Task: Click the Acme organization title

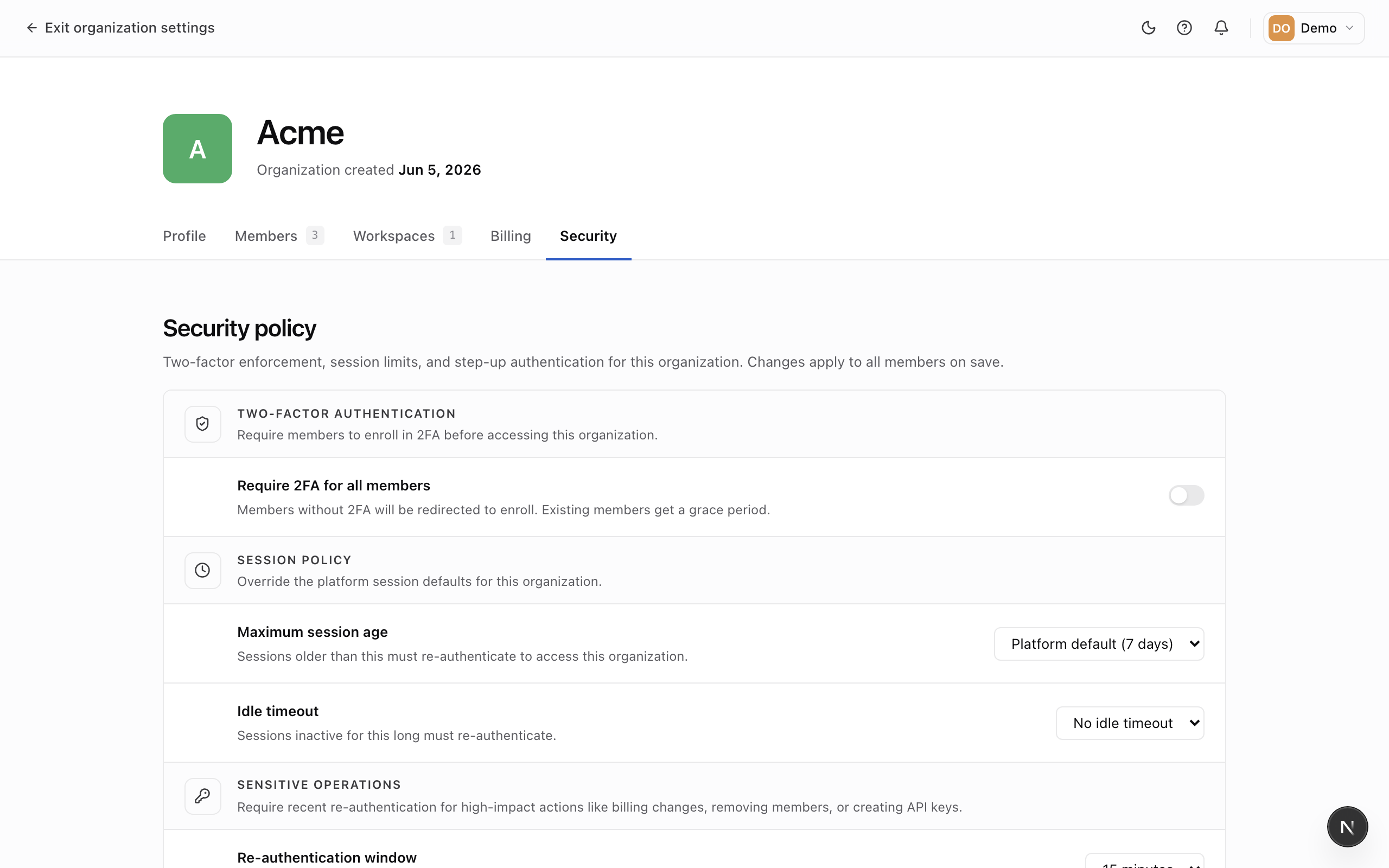Action: coord(300,132)
